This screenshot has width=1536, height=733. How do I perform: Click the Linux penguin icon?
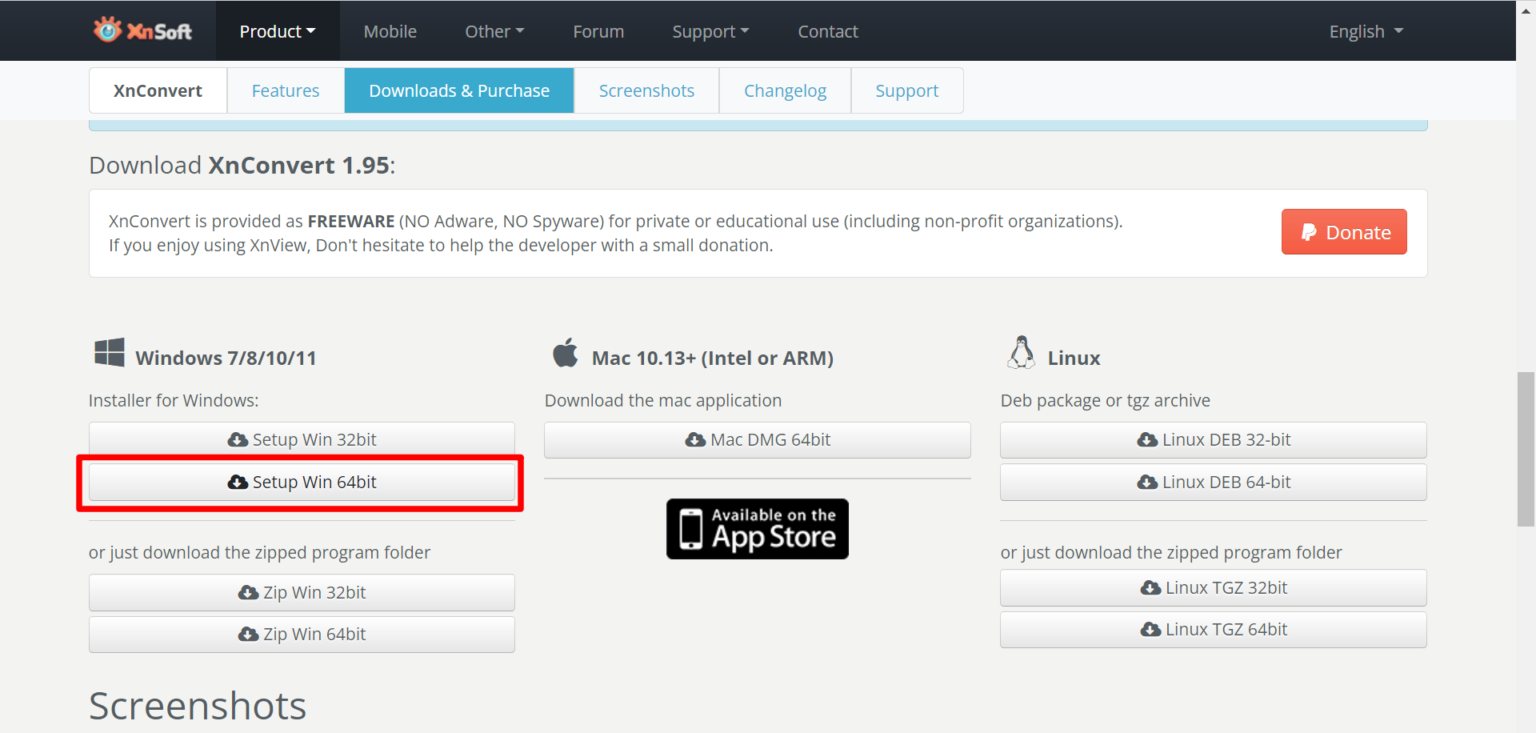1020,353
